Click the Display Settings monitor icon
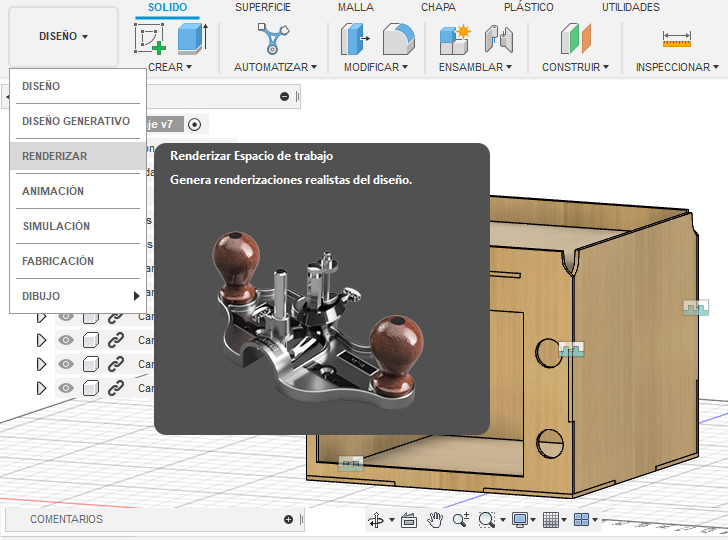 520,520
